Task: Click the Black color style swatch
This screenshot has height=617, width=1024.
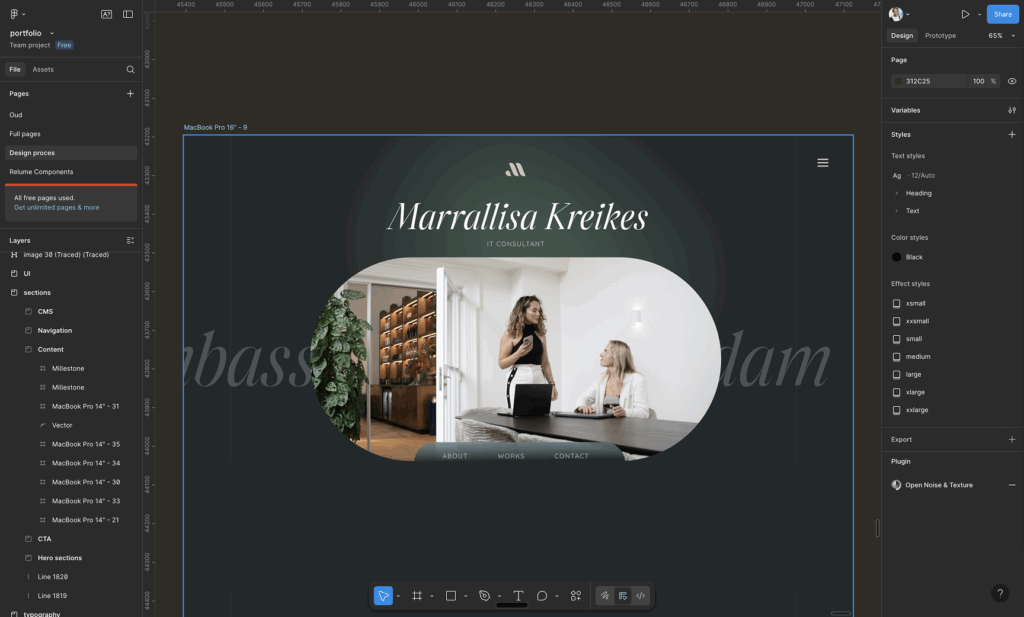Action: pos(897,257)
